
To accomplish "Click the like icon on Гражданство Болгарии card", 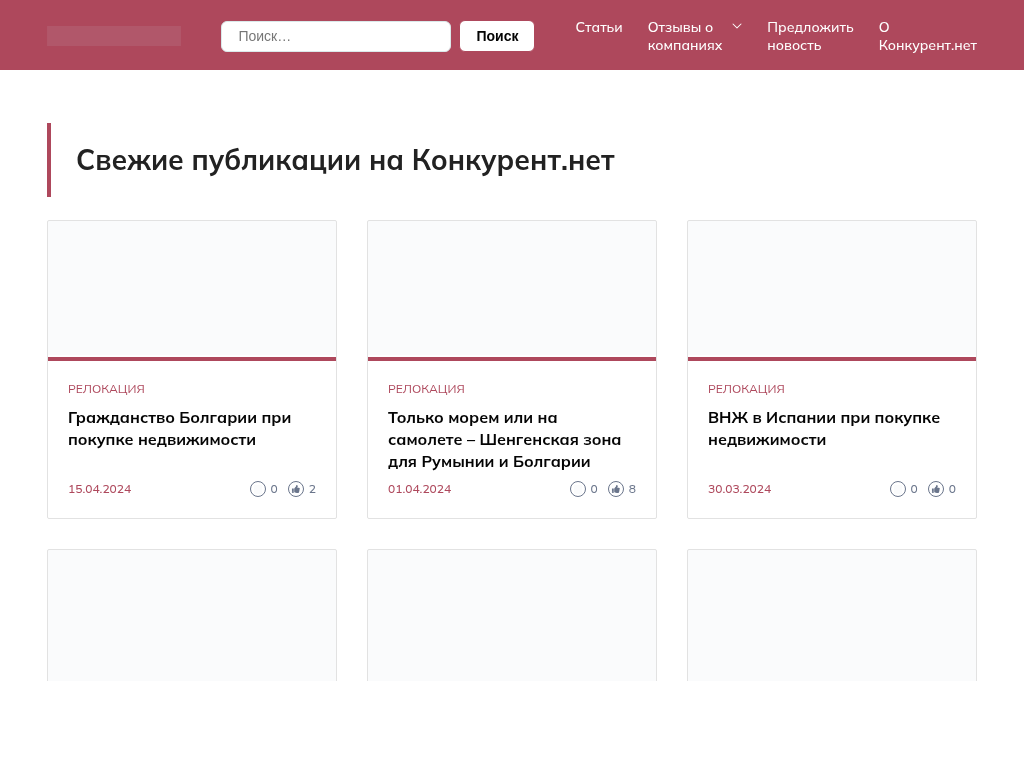I will point(296,489).
